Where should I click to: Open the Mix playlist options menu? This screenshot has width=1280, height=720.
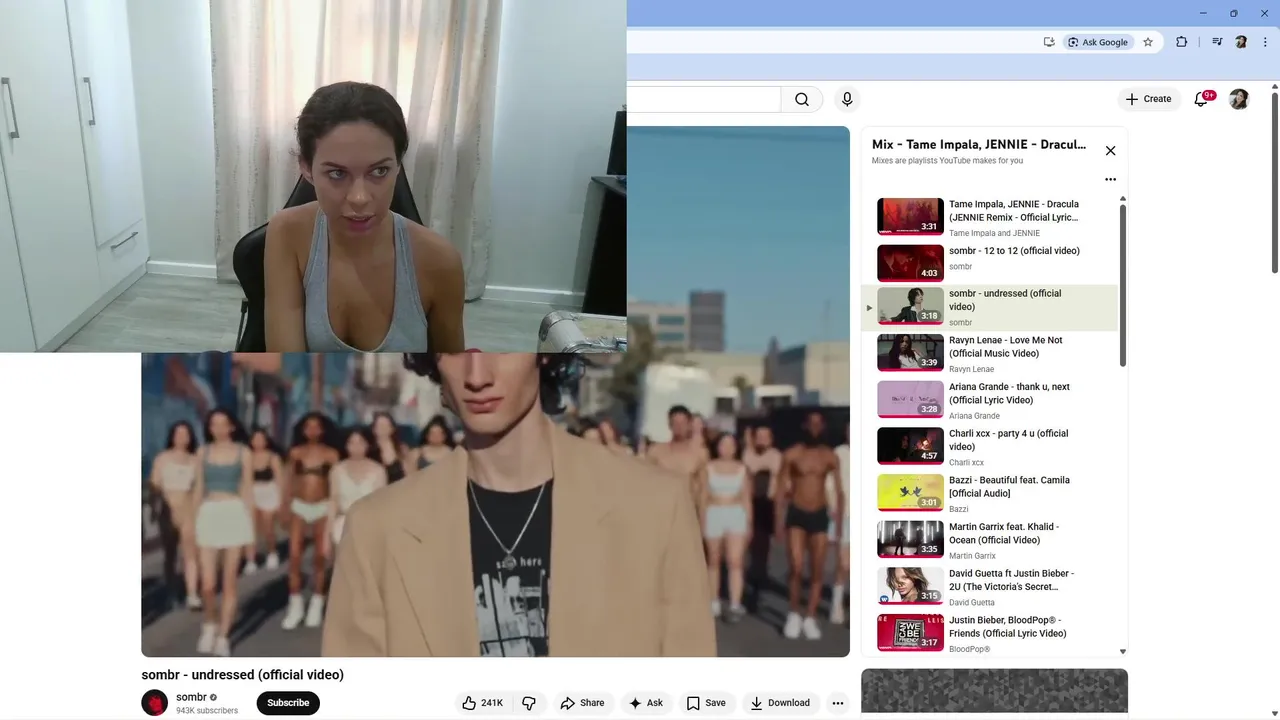pyautogui.click(x=1110, y=180)
